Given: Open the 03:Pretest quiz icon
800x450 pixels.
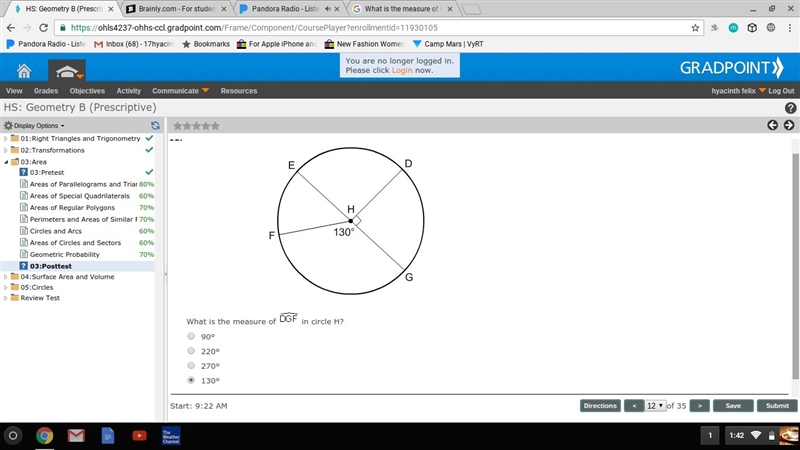Looking at the screenshot, I should coord(23,172).
